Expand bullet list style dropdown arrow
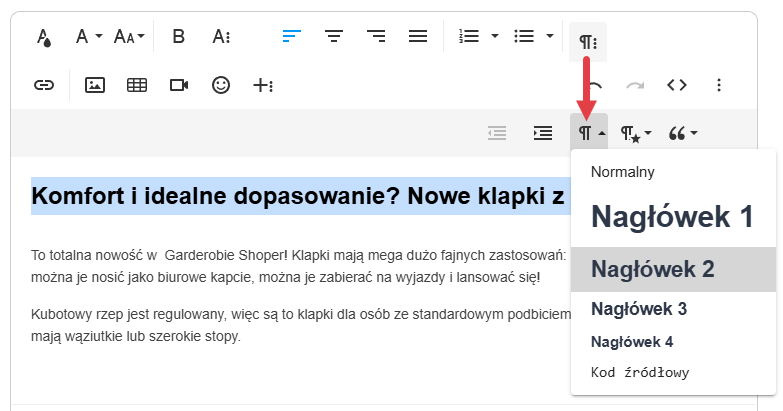The width and height of the screenshot is (783, 411). pos(549,36)
